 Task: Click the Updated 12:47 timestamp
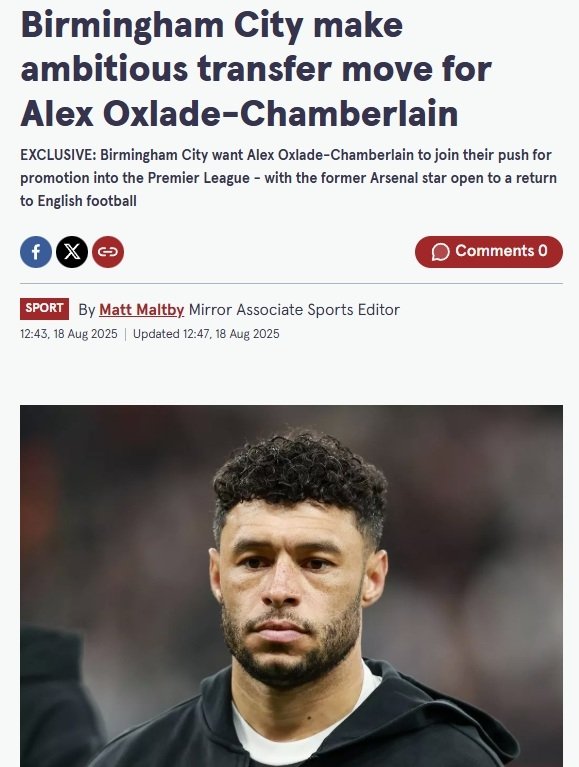pos(206,334)
